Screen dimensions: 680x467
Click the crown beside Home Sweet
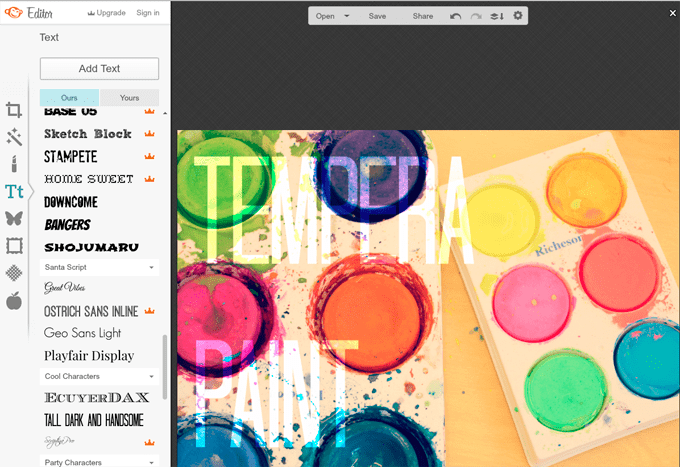tap(150, 179)
